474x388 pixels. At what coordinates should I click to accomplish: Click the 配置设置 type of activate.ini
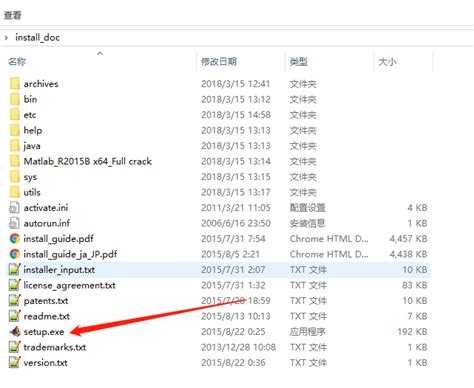[307, 208]
